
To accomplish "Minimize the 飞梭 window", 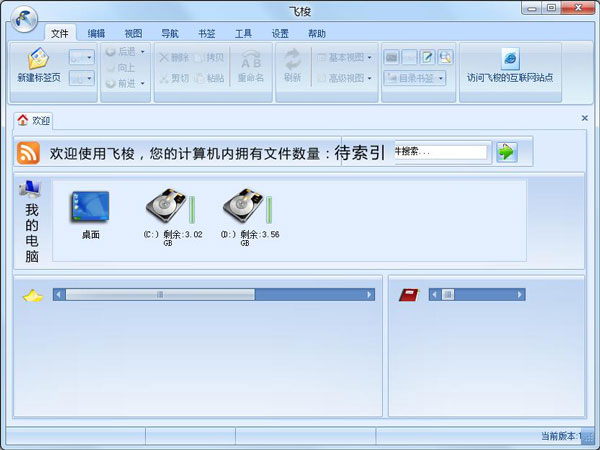I will pos(532,8).
